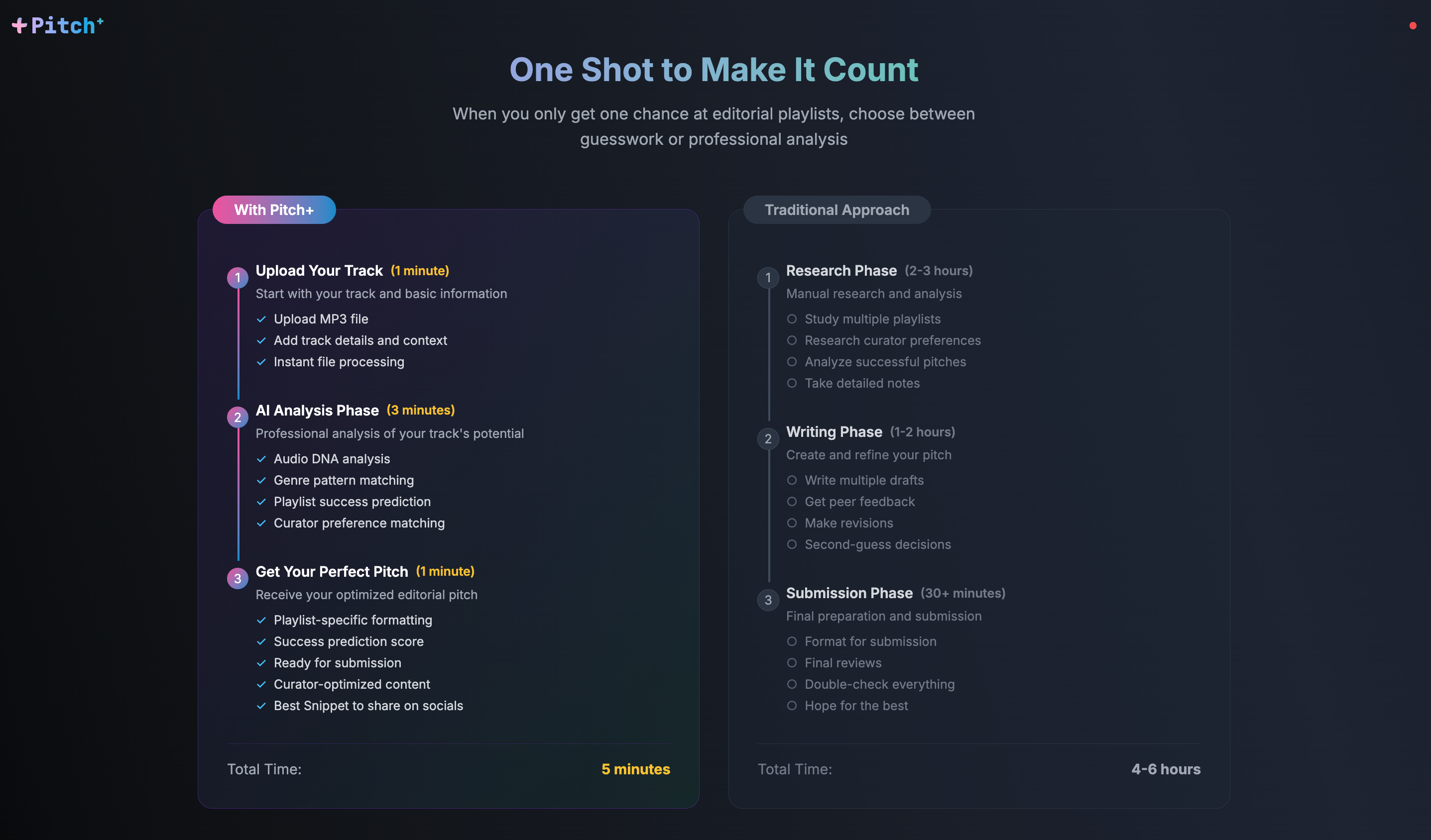Viewport: 1431px width, 840px height.
Task: Click step 2 circle for AI Analysis Phase
Action: 238,417
